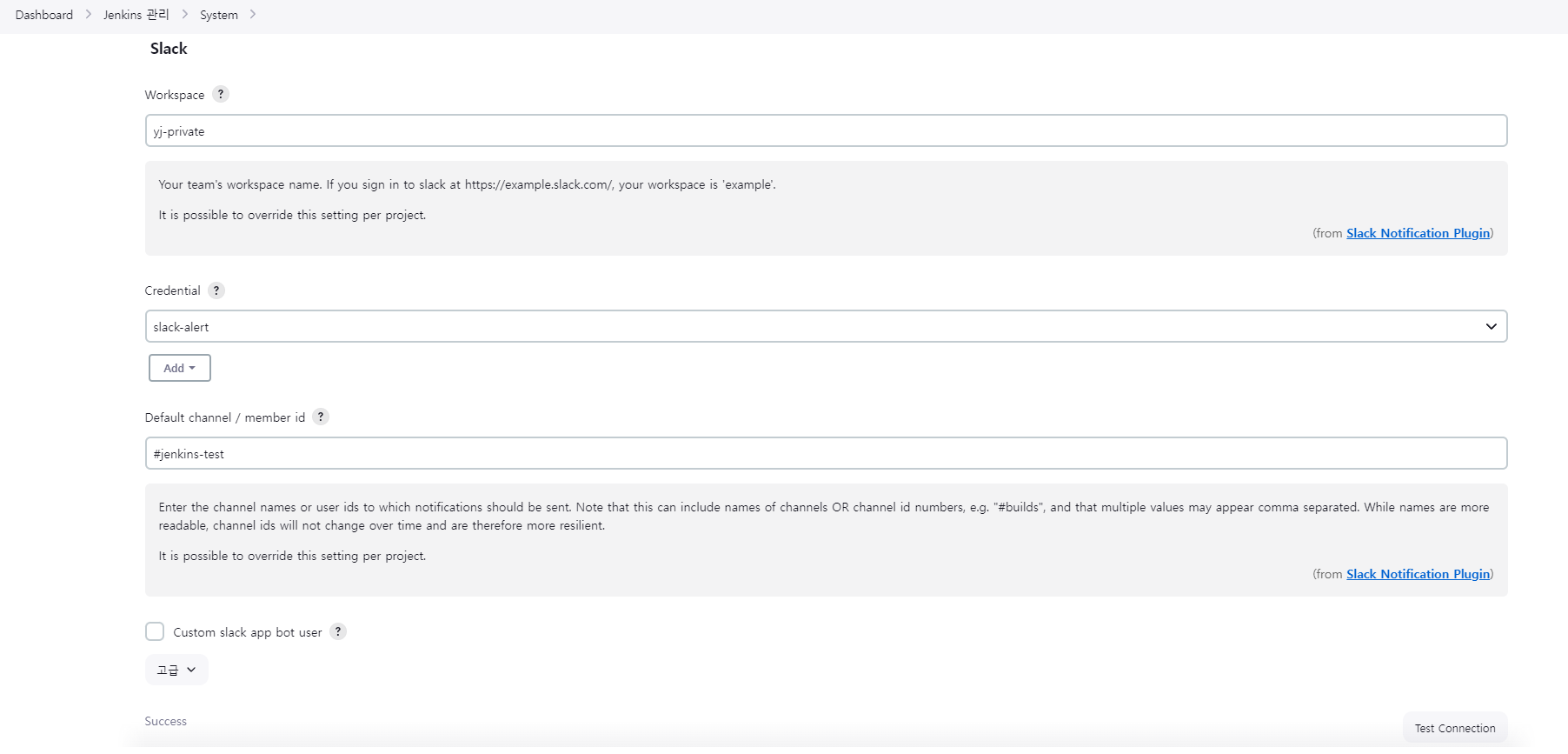Screen dimensions: 1568x754
Task: Focus the Default channel field with #jenkins-test
Action: pos(826,453)
